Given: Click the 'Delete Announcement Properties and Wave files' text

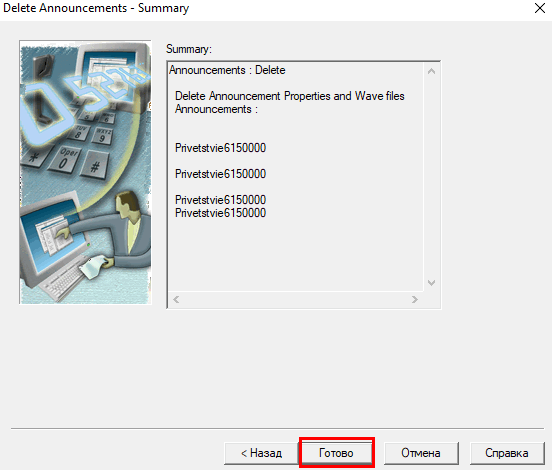Looking at the screenshot, I should tap(290, 96).
